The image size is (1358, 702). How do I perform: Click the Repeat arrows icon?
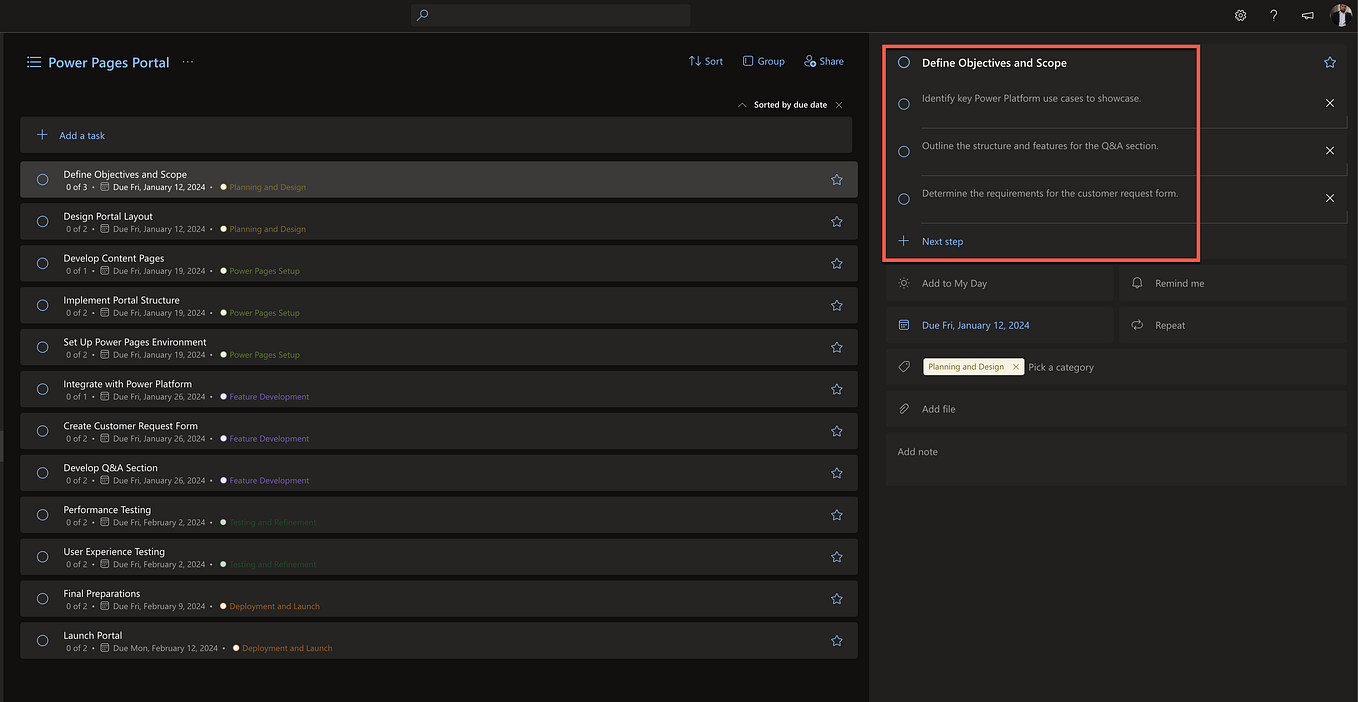pos(1137,325)
